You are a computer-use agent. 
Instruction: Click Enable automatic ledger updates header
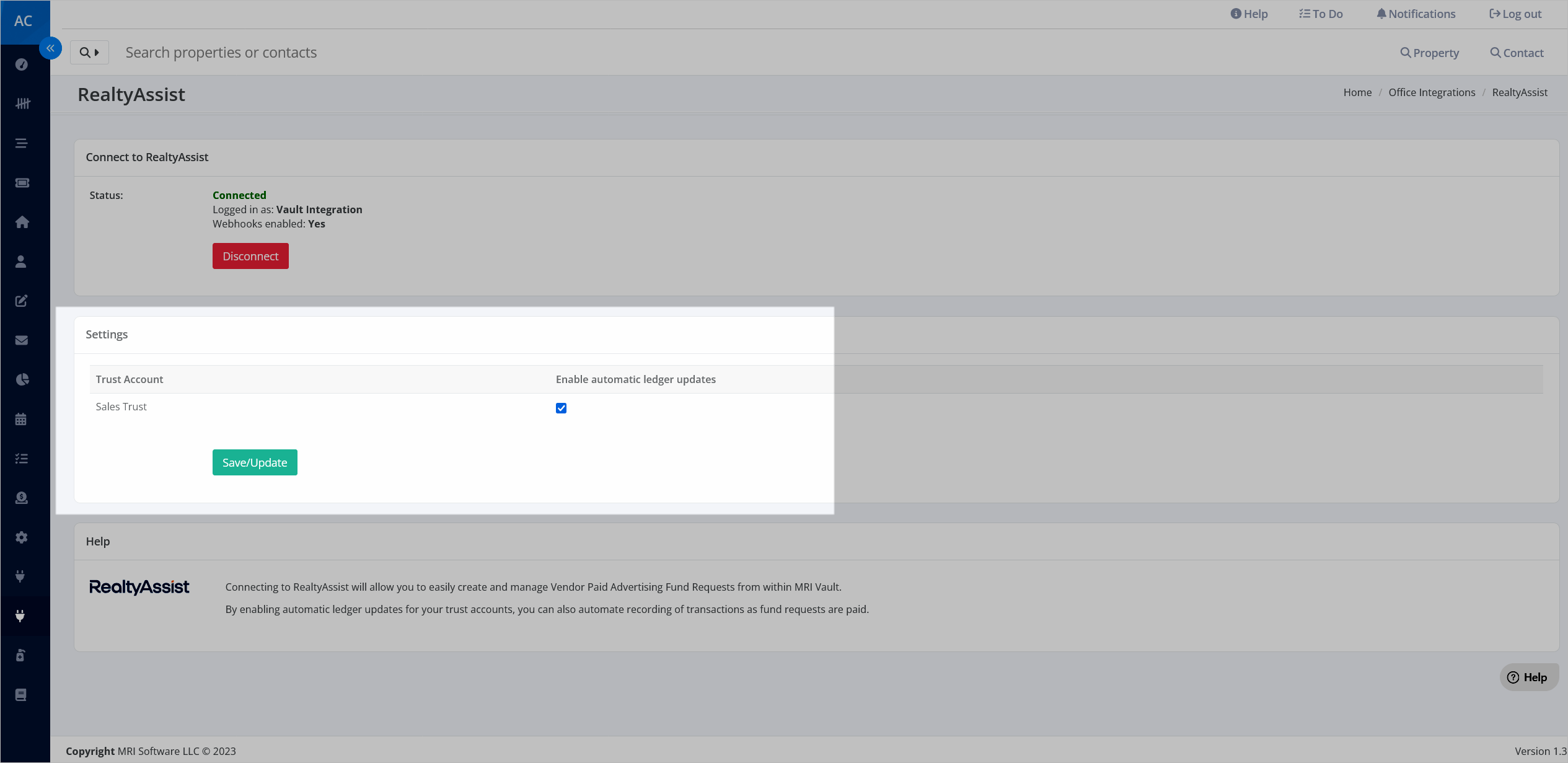coord(636,379)
